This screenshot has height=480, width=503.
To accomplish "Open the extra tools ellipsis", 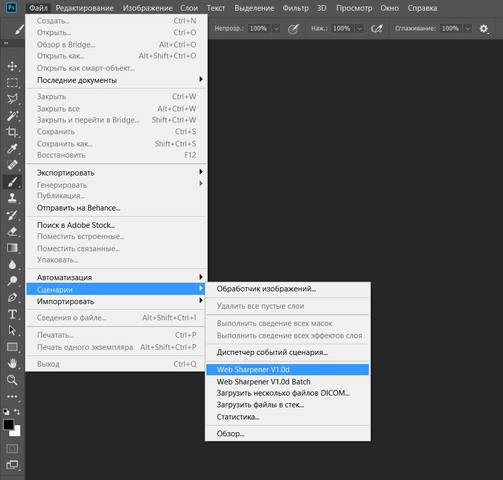I will 12,396.
